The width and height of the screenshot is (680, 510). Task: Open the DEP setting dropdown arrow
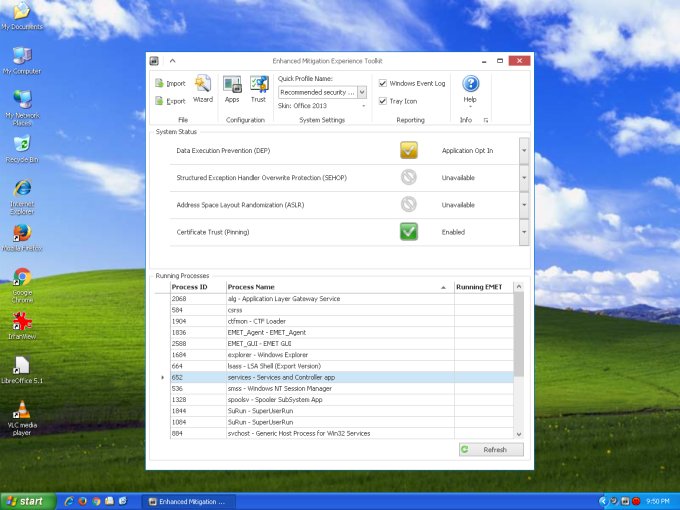(524, 150)
